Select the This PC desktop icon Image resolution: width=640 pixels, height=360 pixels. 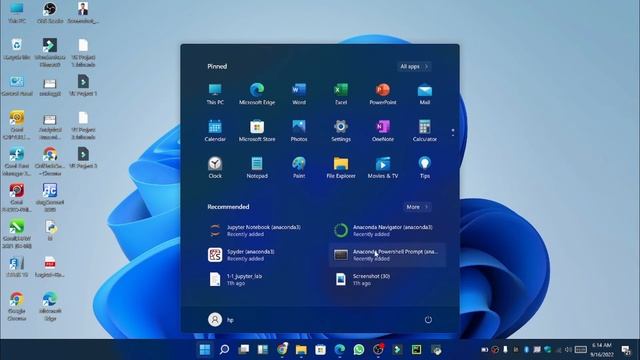17,13
